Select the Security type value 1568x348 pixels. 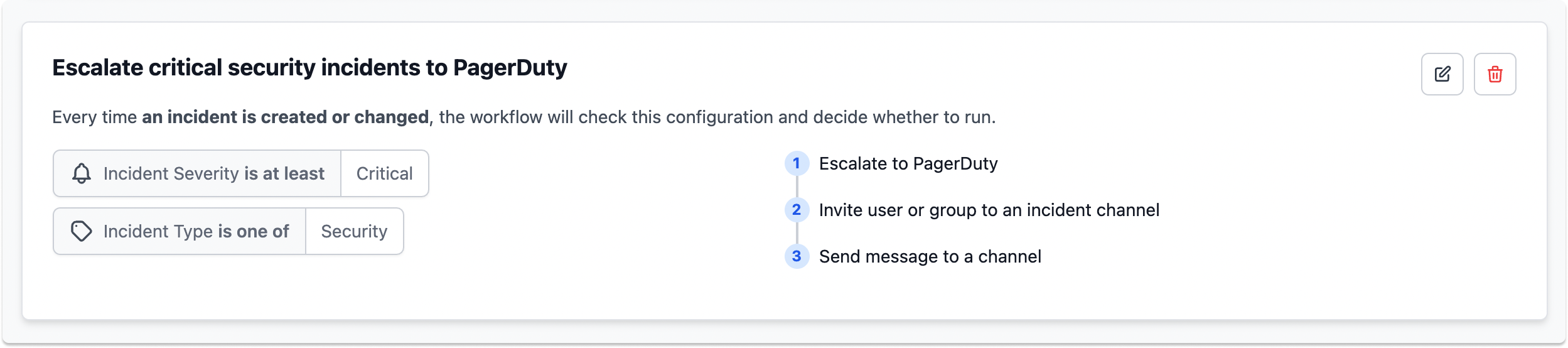[354, 231]
